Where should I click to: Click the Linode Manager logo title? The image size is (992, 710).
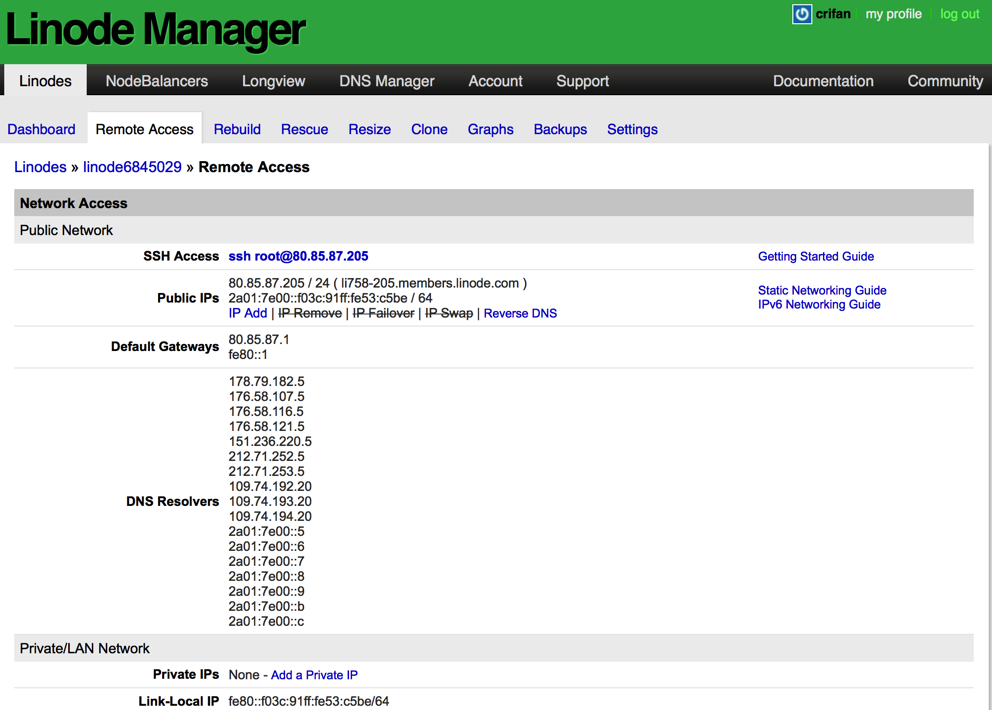tap(156, 30)
